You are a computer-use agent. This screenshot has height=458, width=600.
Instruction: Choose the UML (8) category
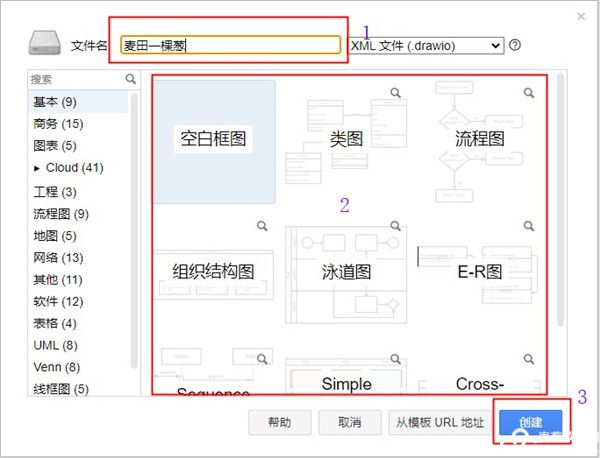[54, 345]
